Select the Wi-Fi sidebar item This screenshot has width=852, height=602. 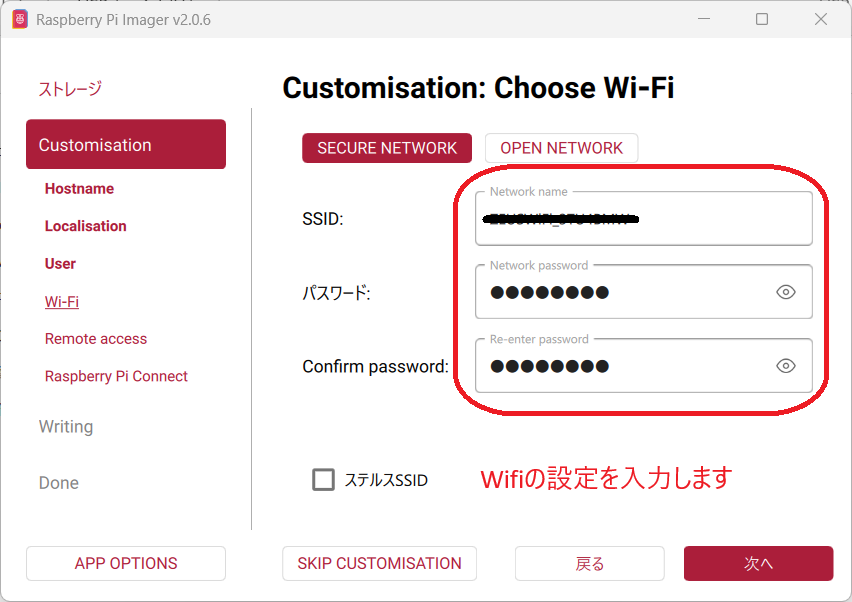(62, 301)
